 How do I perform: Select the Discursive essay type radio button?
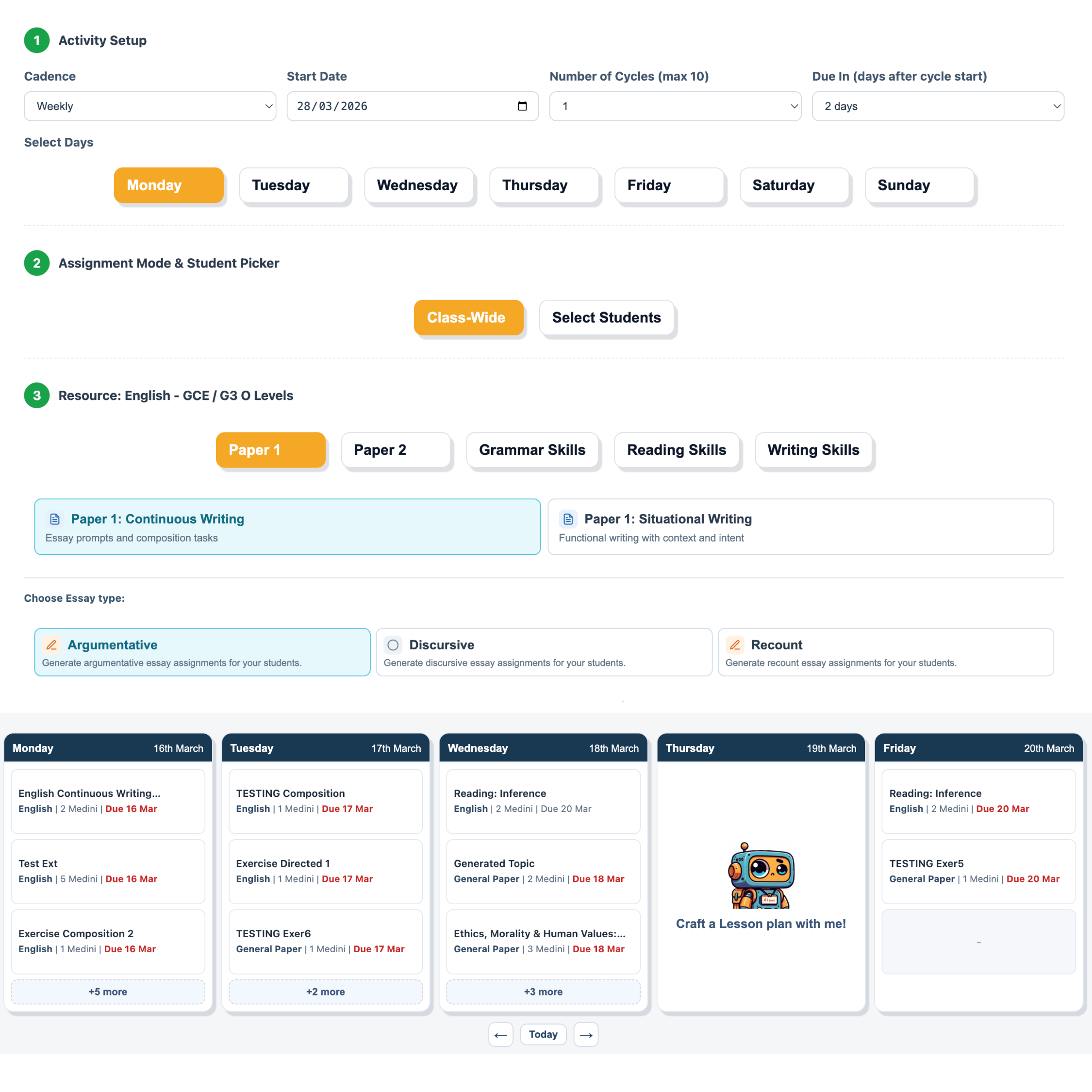pos(392,645)
